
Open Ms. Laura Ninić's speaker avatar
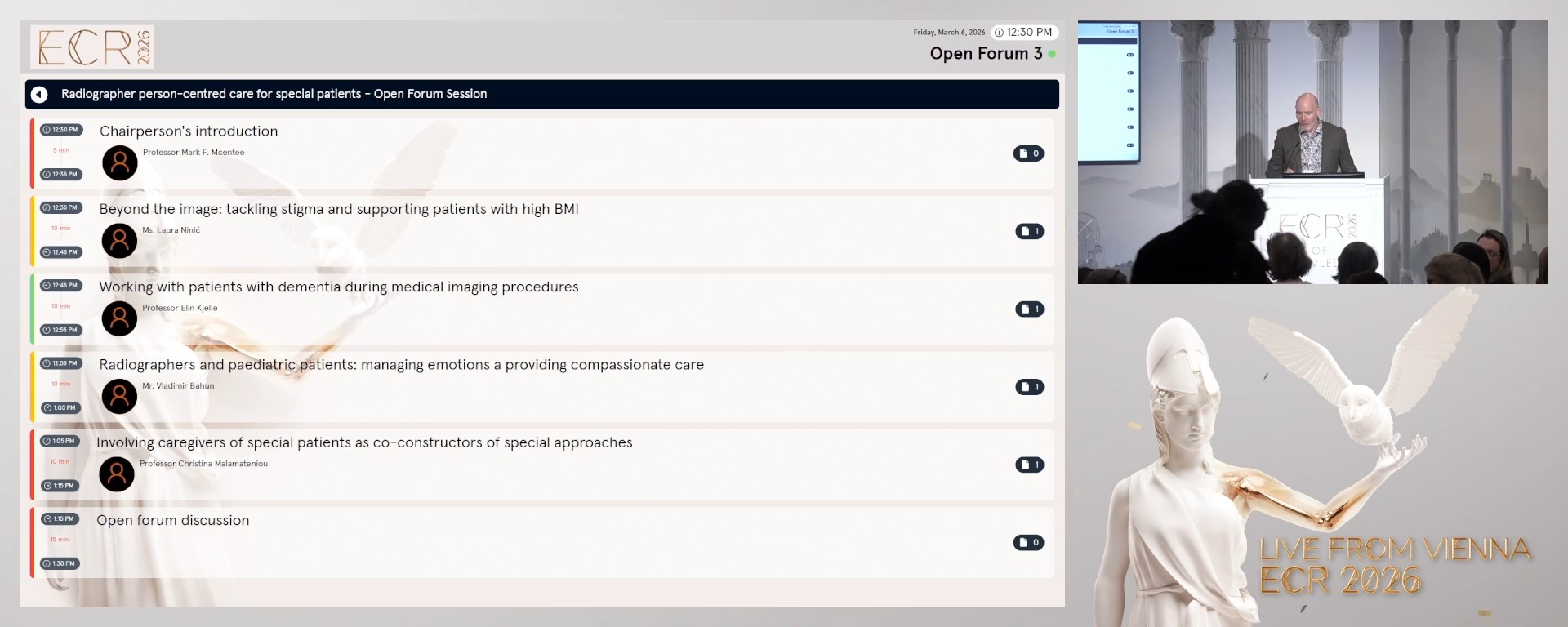coord(120,241)
